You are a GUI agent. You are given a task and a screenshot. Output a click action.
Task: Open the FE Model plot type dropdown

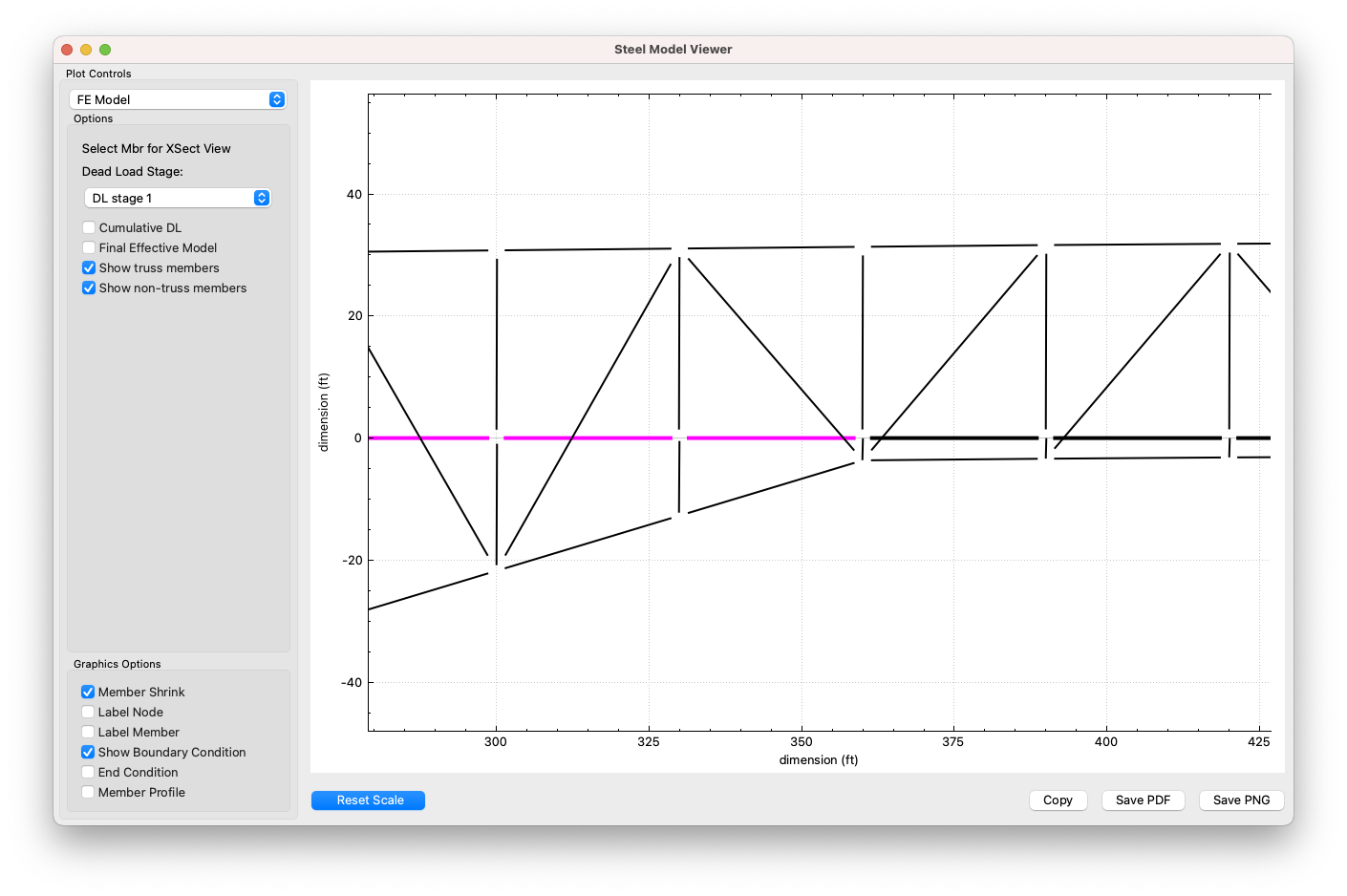coord(178,98)
